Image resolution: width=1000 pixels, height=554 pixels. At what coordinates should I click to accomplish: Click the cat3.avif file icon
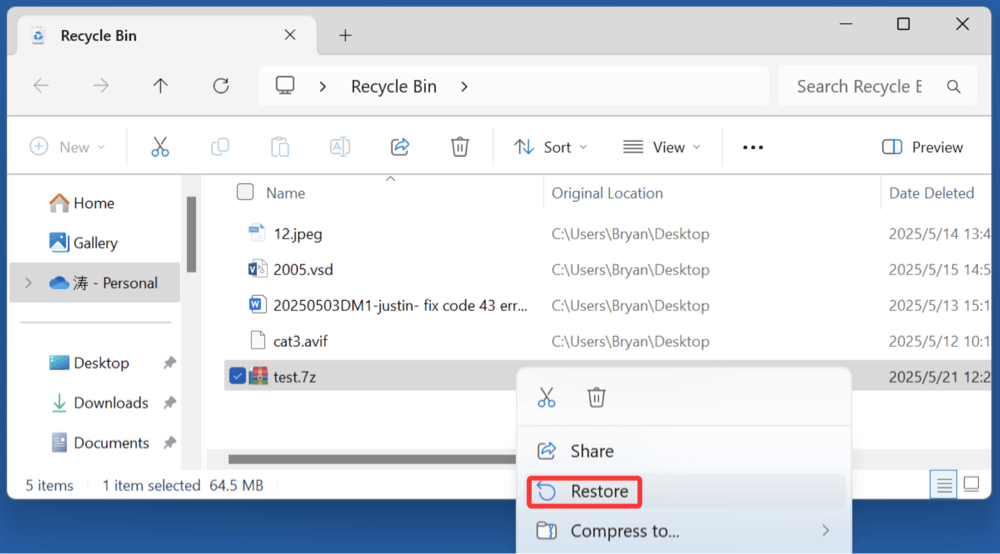pyautogui.click(x=258, y=340)
